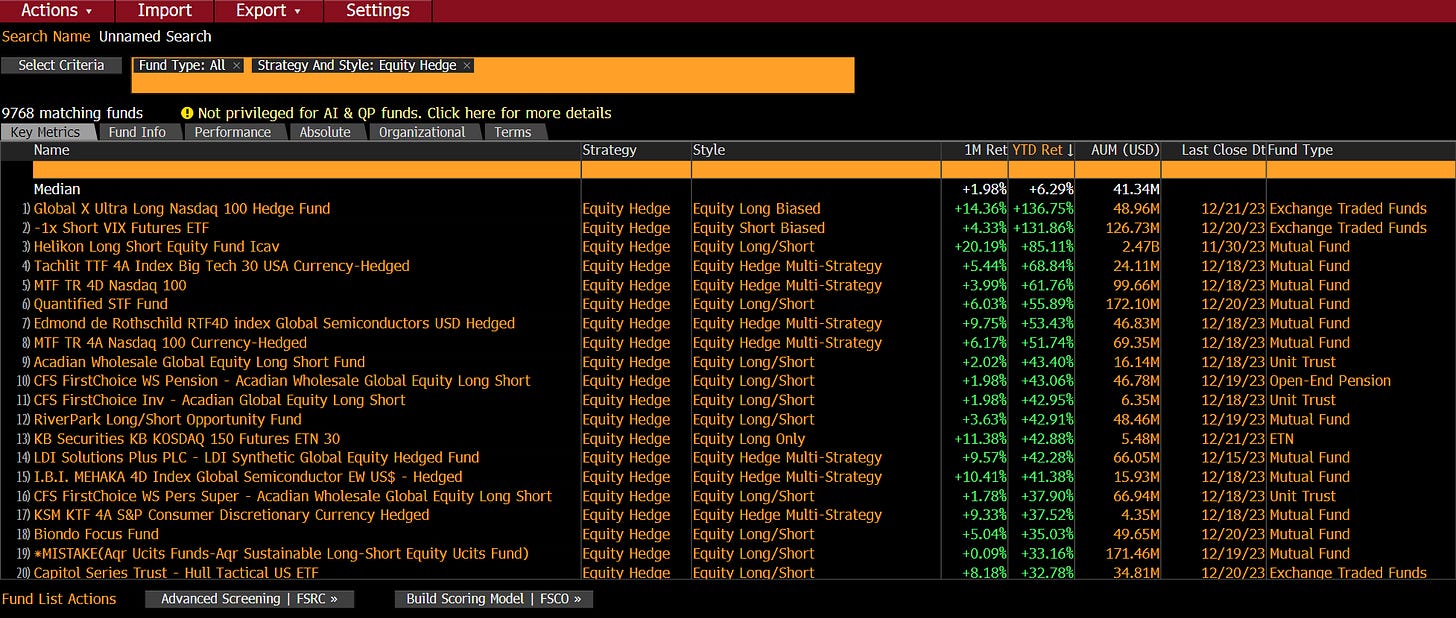
Task: Click the yellow warning icon about privileges
Action: [187, 113]
